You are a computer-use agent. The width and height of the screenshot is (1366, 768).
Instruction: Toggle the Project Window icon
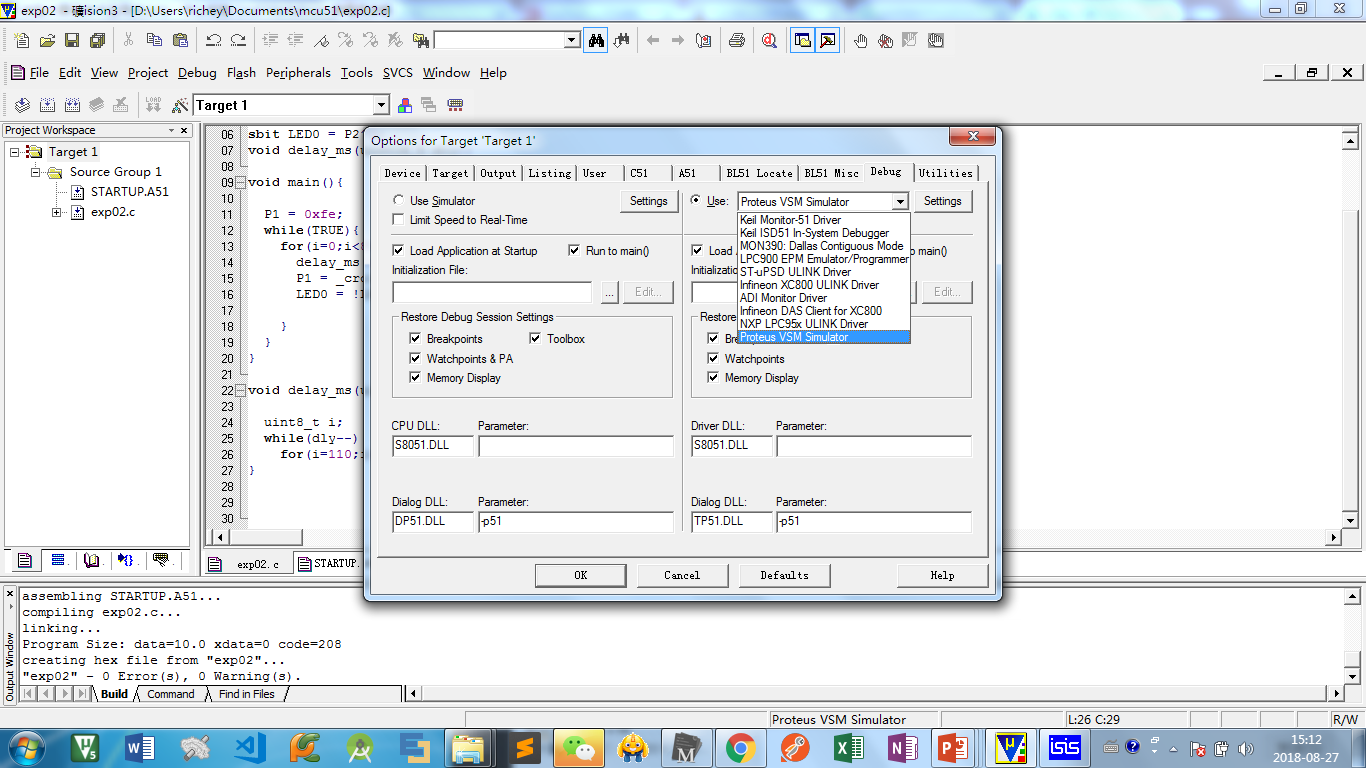click(802, 41)
